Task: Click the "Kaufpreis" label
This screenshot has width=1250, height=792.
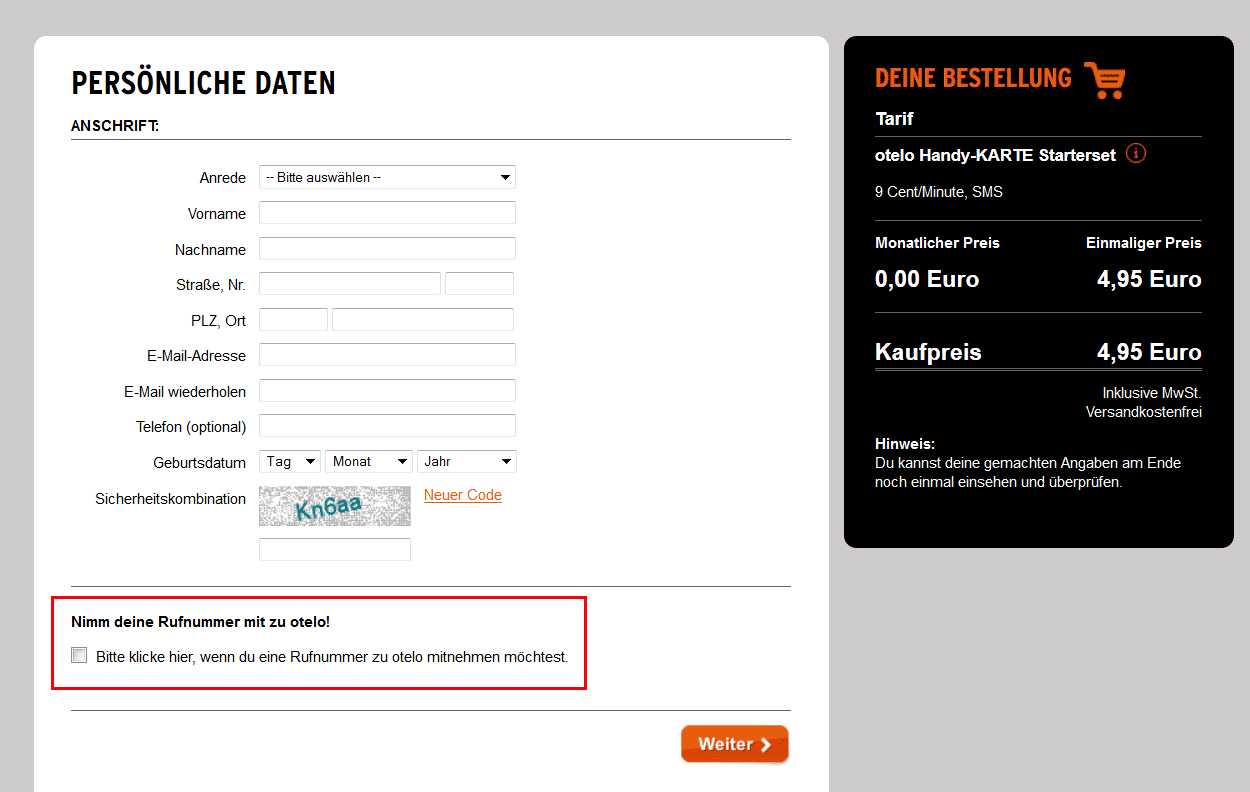Action: click(x=928, y=352)
